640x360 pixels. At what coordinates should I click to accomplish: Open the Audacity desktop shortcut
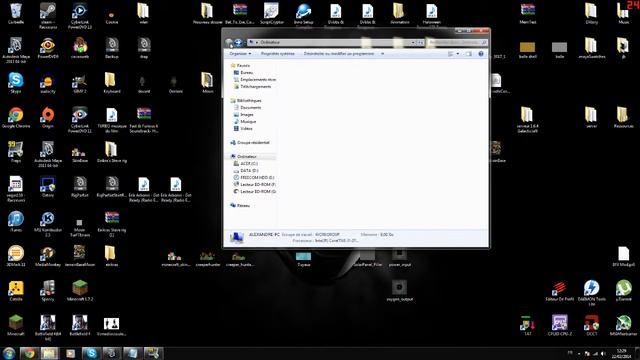(47, 83)
